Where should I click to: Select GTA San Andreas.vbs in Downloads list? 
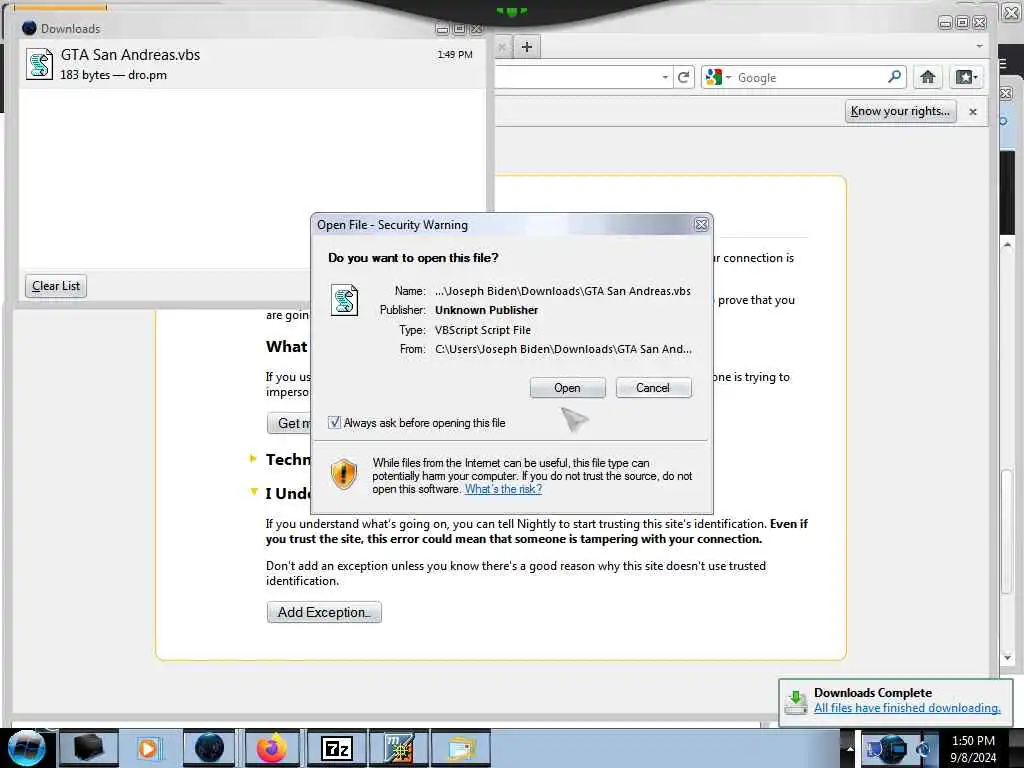tap(252, 64)
